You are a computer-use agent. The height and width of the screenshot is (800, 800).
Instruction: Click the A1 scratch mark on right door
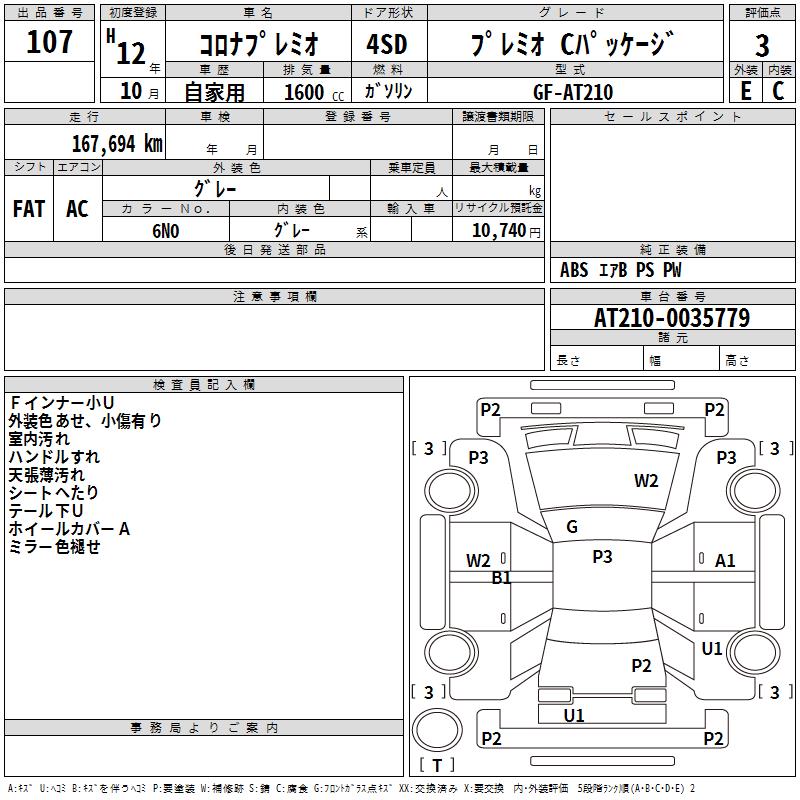(x=724, y=561)
